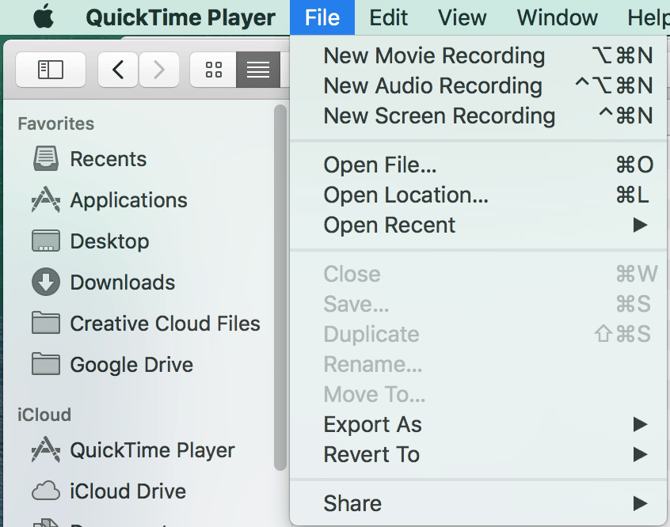Viewport: 670px width, 527px height.
Task: Choose New Screen Recording
Action: 478,115
